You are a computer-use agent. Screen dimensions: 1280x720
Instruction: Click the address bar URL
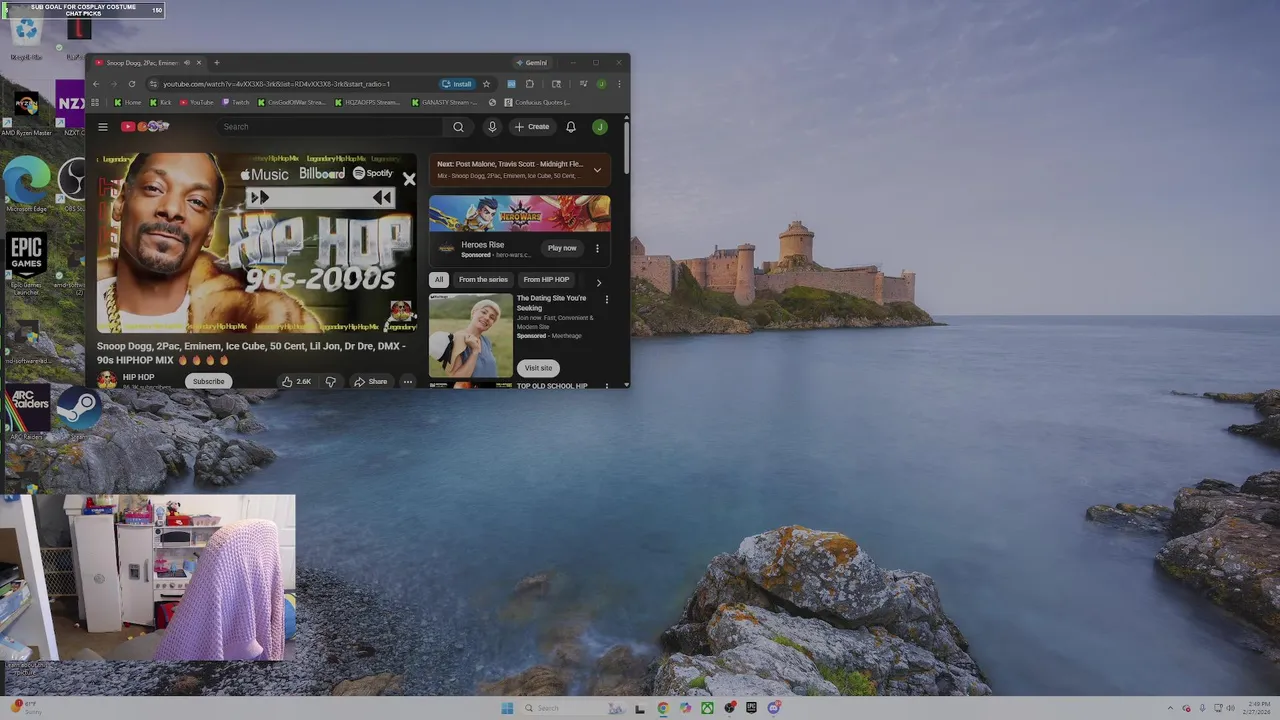click(276, 84)
